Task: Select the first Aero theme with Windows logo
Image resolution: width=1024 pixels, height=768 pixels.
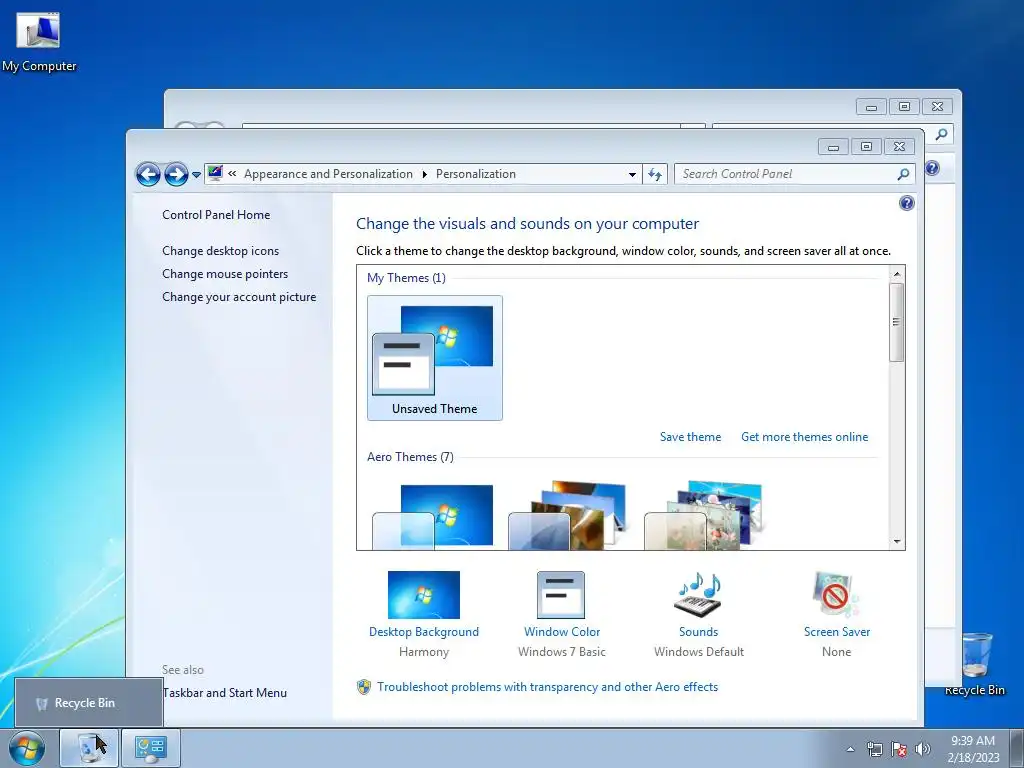Action: [433, 516]
